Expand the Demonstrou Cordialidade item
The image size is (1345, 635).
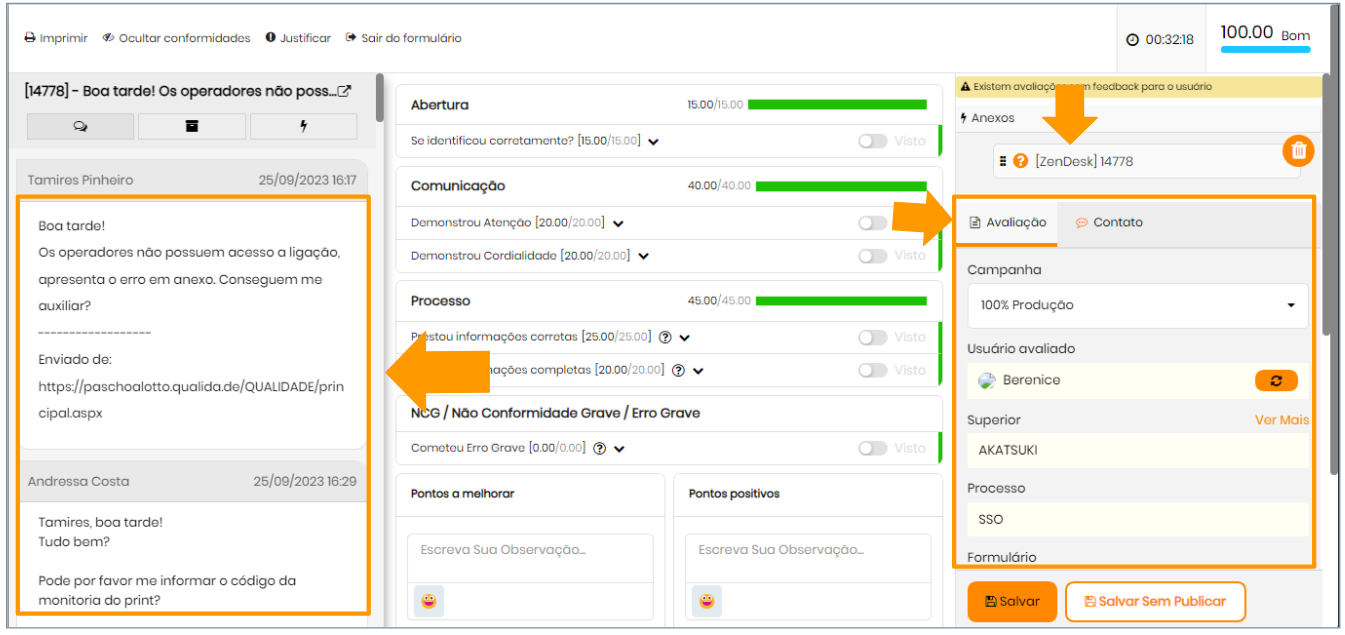644,256
